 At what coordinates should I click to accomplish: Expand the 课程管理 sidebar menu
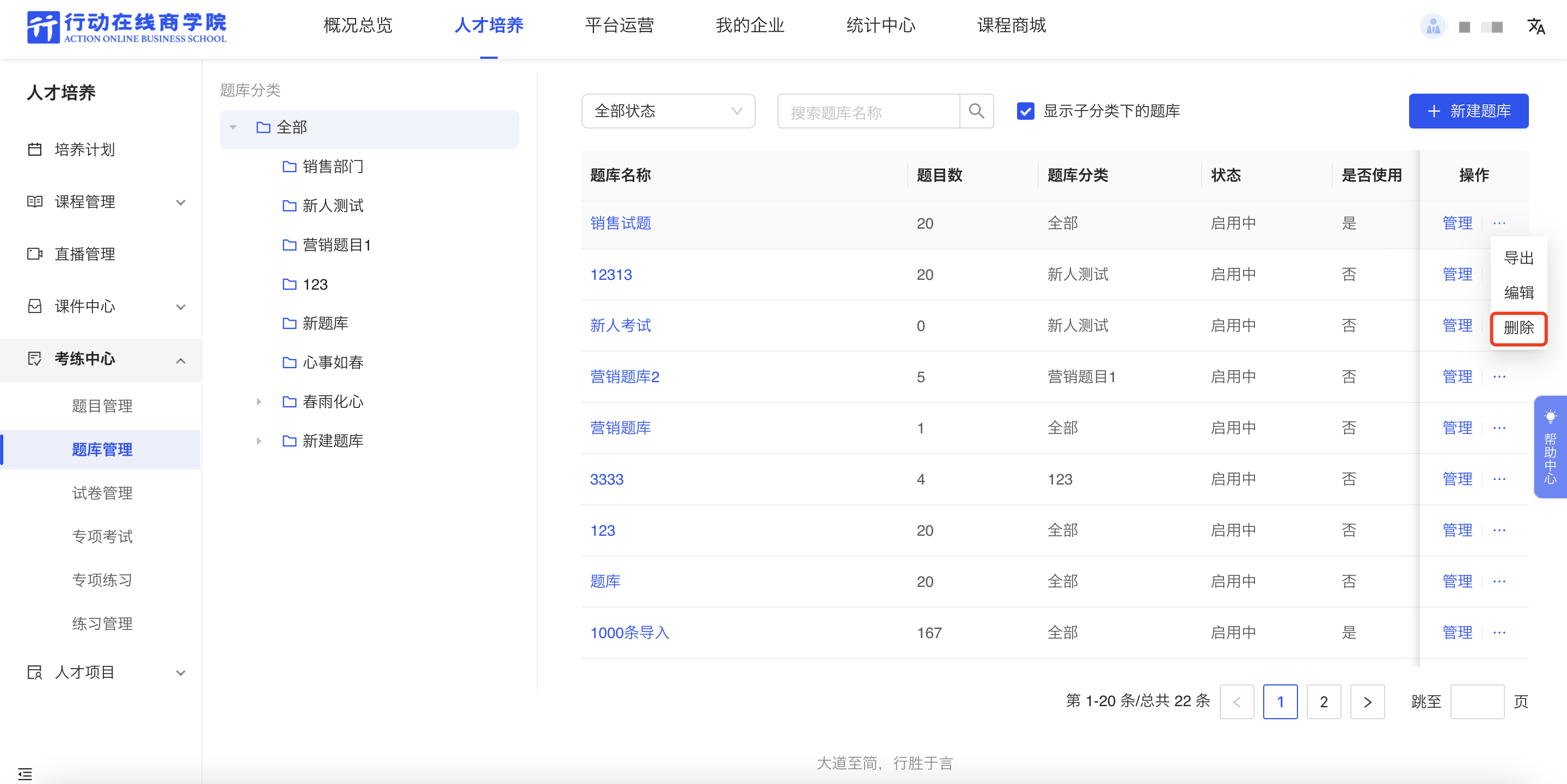pos(181,202)
